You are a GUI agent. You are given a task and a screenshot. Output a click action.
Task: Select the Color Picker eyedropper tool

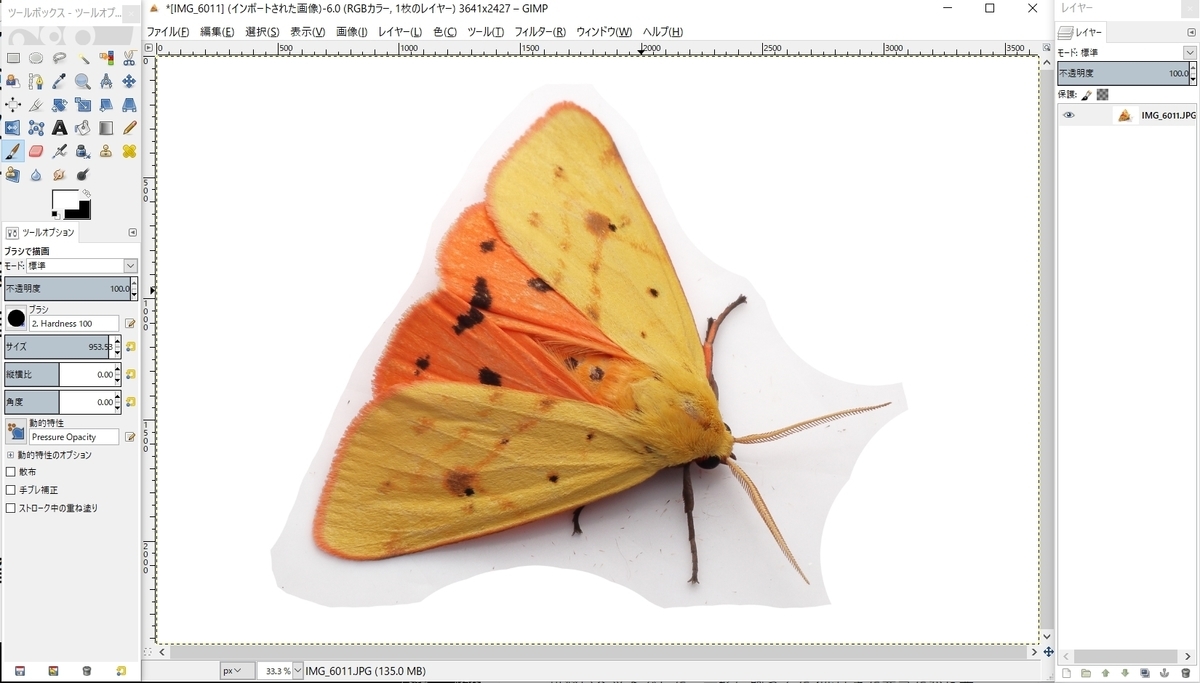[x=59, y=81]
